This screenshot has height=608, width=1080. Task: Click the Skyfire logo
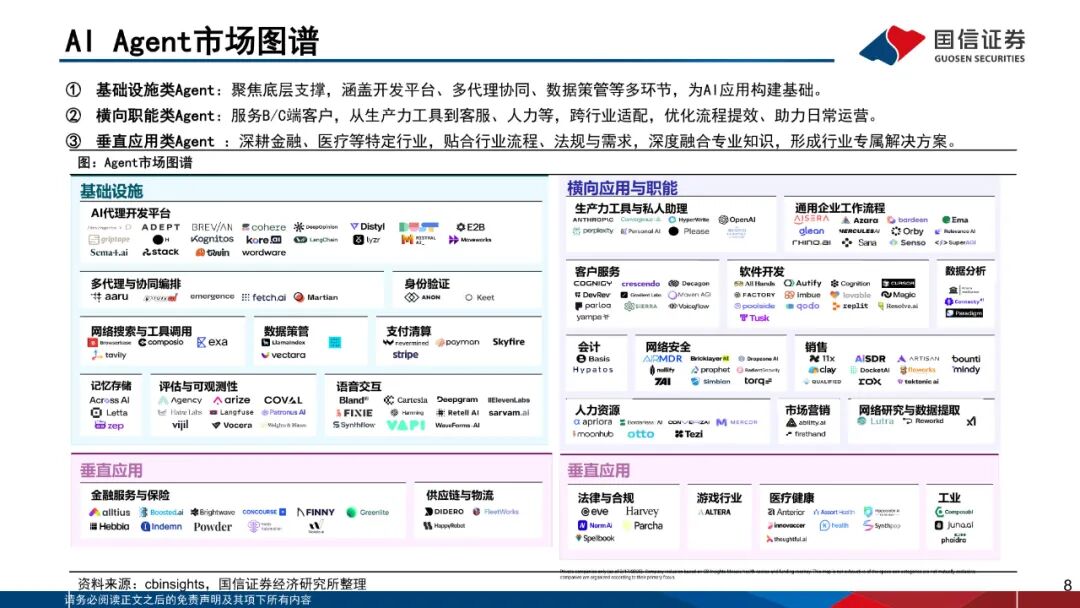tap(508, 342)
